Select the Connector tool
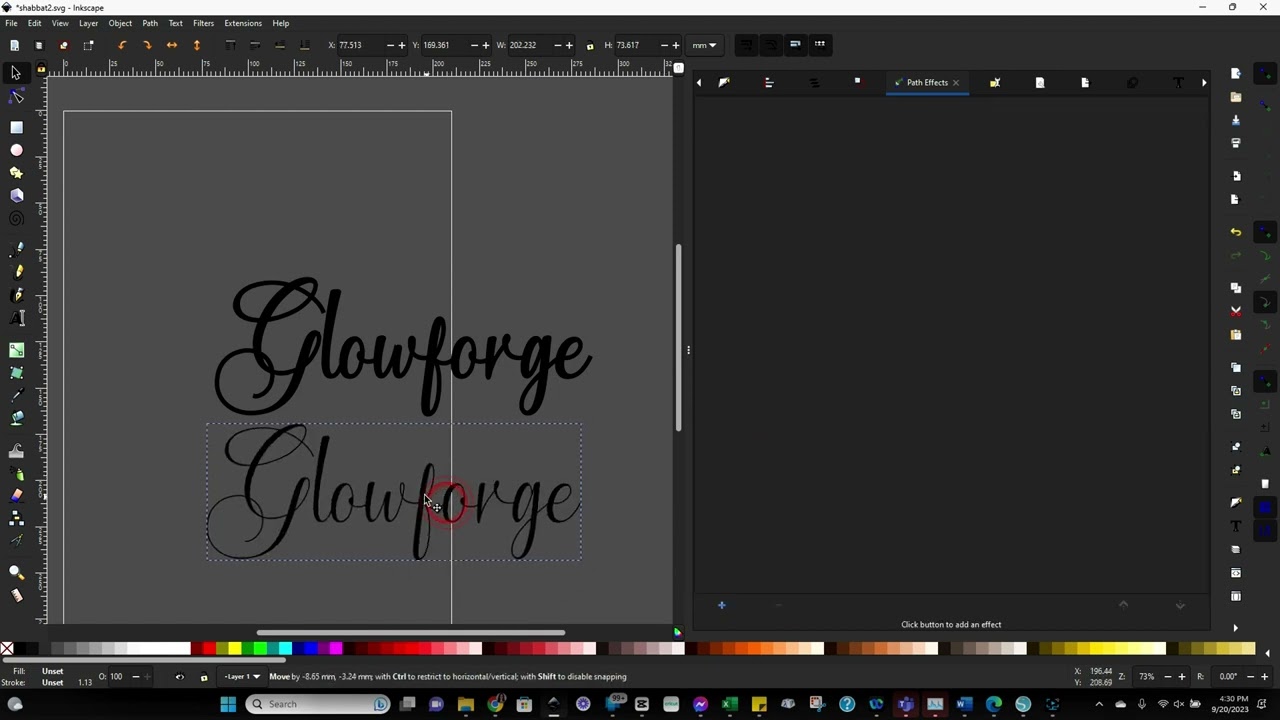The height and width of the screenshot is (720, 1280). click(16, 518)
